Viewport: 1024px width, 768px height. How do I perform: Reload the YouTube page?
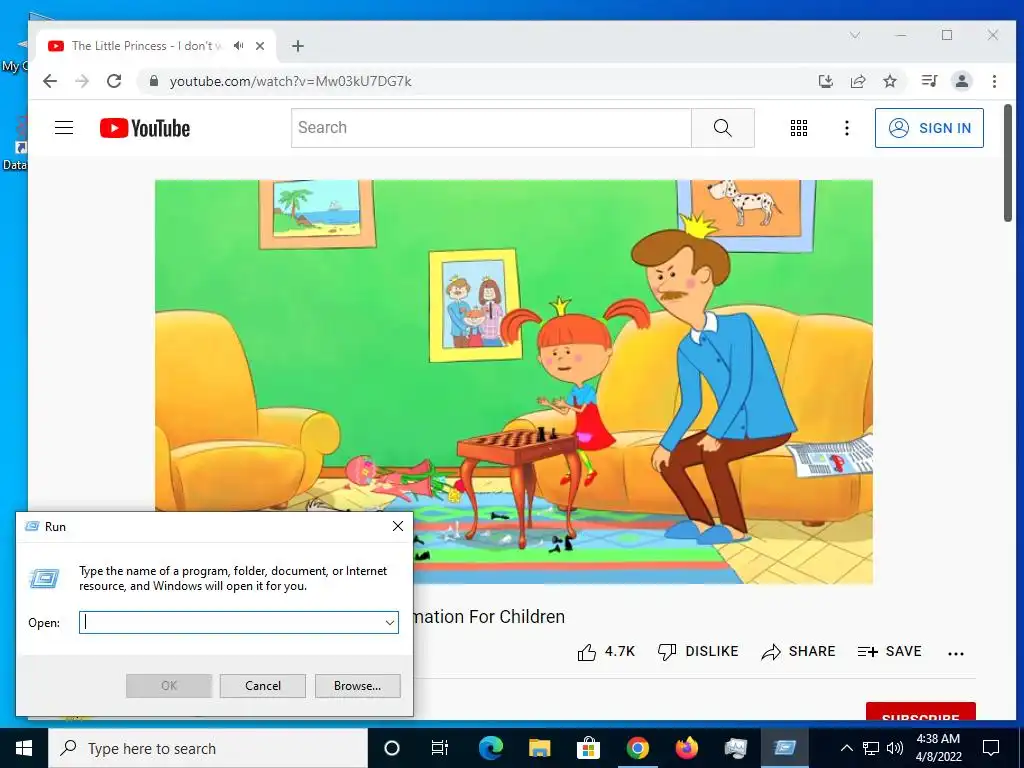coord(114,81)
